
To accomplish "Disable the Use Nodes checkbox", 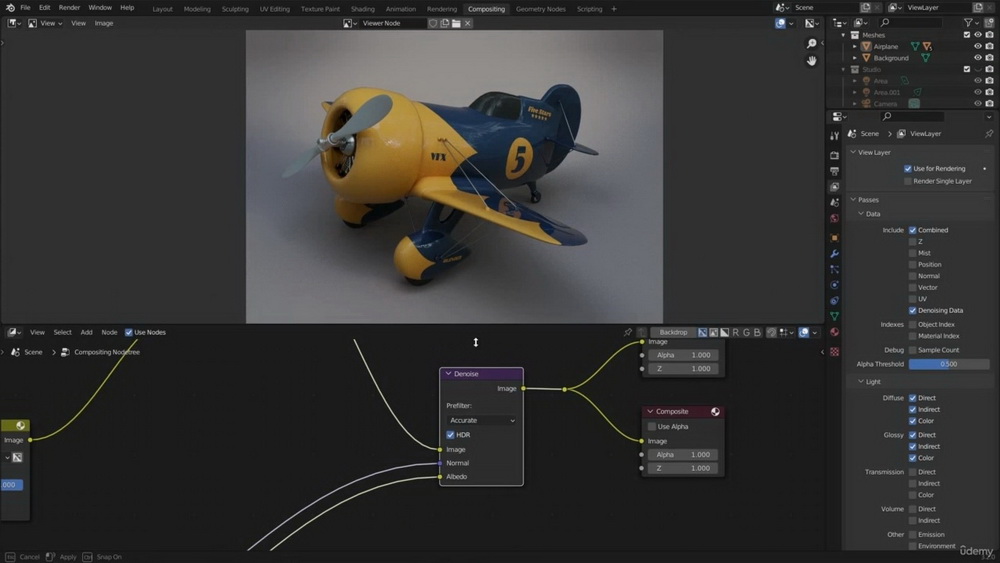I will click(129, 332).
